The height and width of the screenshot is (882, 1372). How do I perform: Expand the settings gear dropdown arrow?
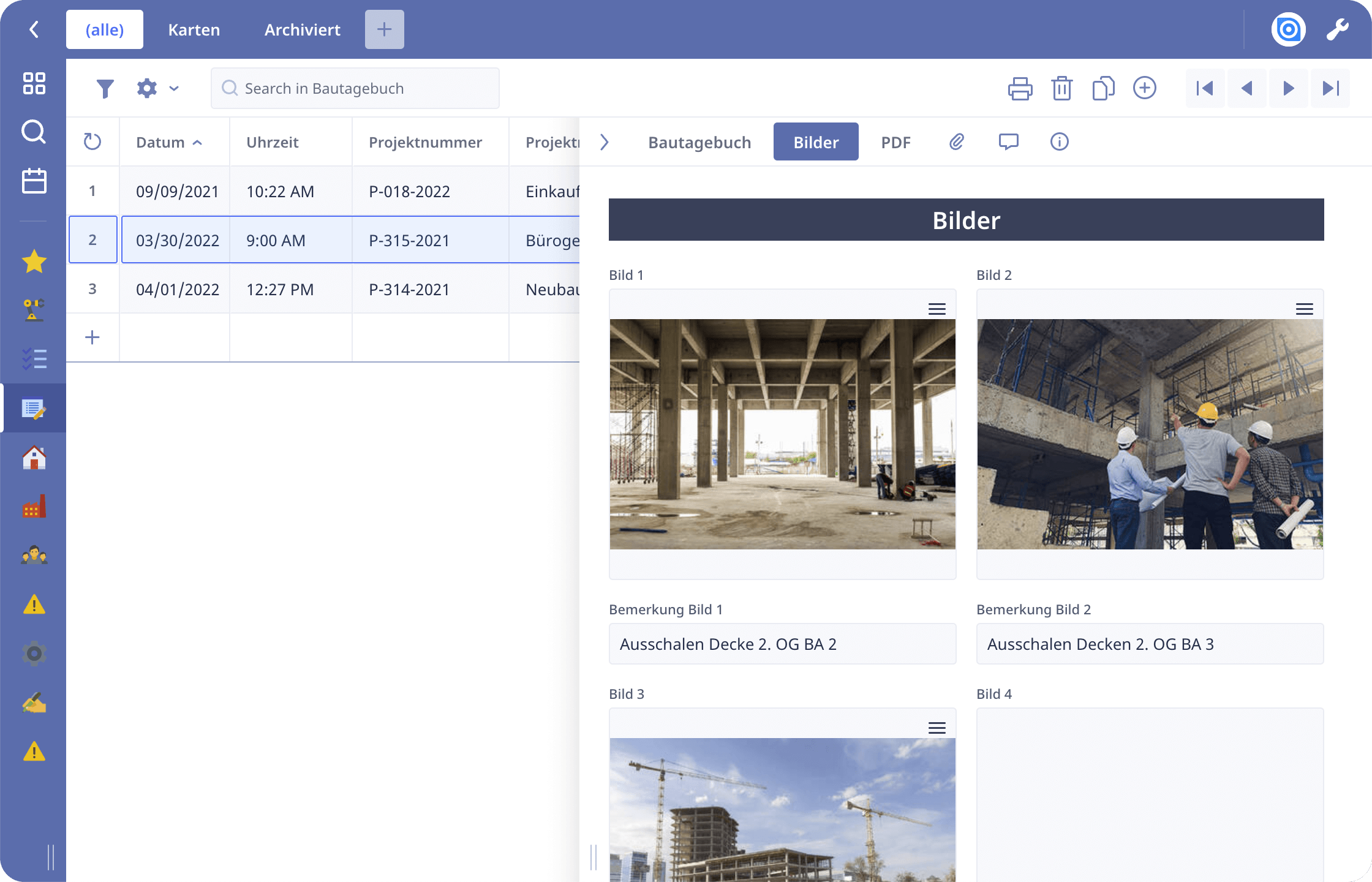click(174, 89)
